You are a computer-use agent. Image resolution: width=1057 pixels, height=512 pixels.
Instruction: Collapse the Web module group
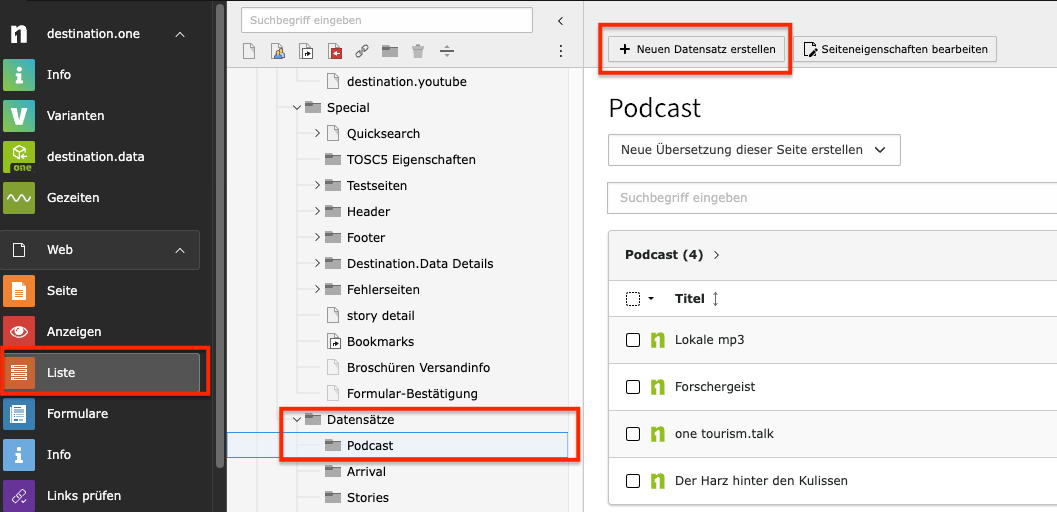[180, 250]
